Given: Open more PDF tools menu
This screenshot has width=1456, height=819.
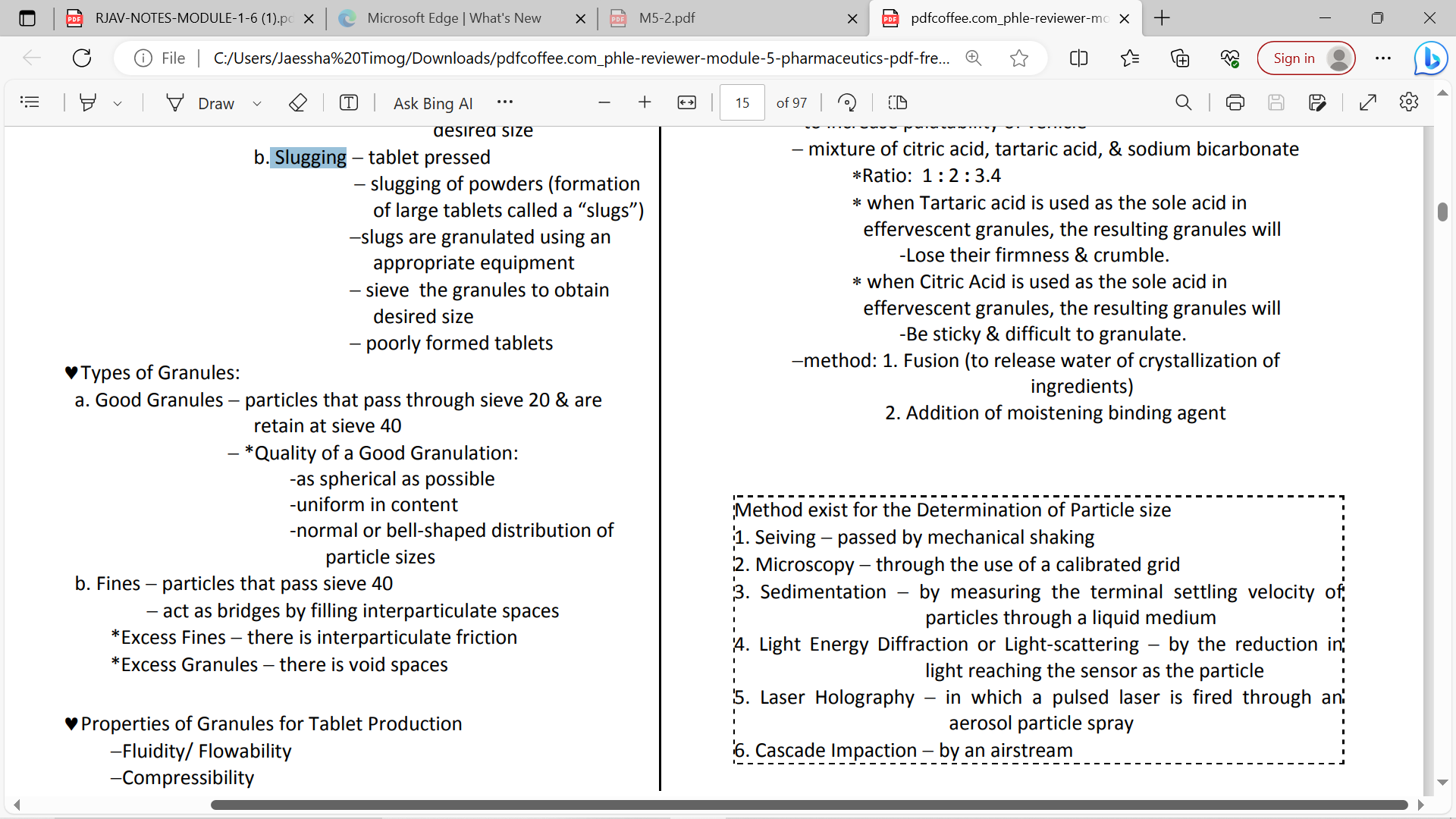Looking at the screenshot, I should 505,102.
